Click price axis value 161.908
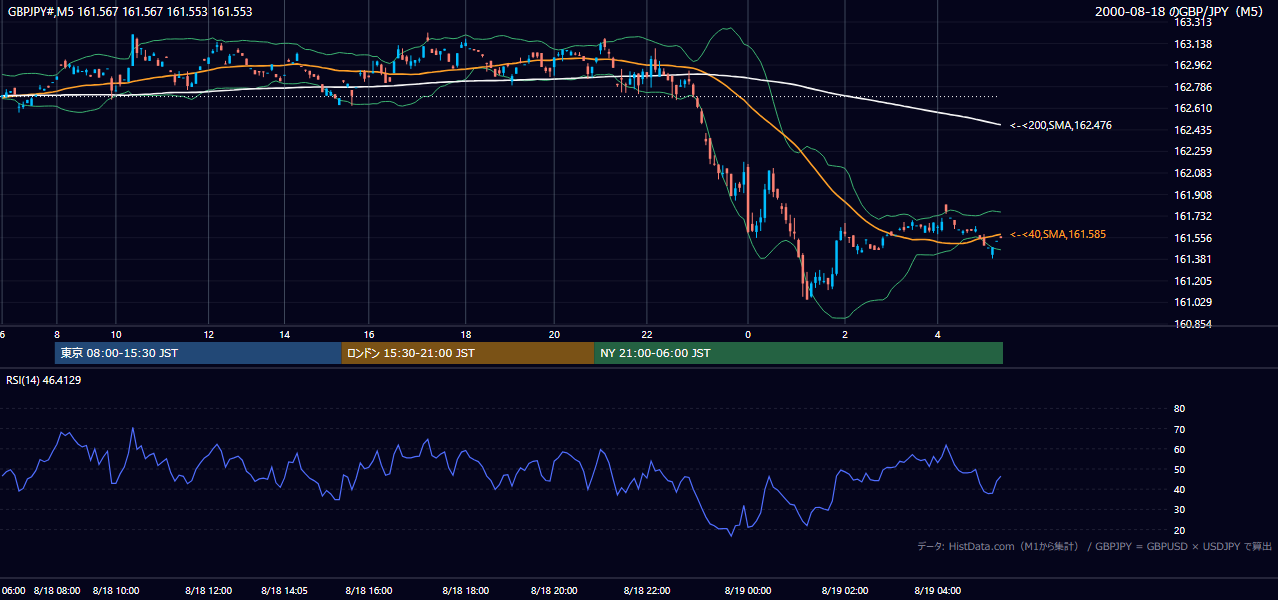The width and height of the screenshot is (1278, 600). 1193,195
